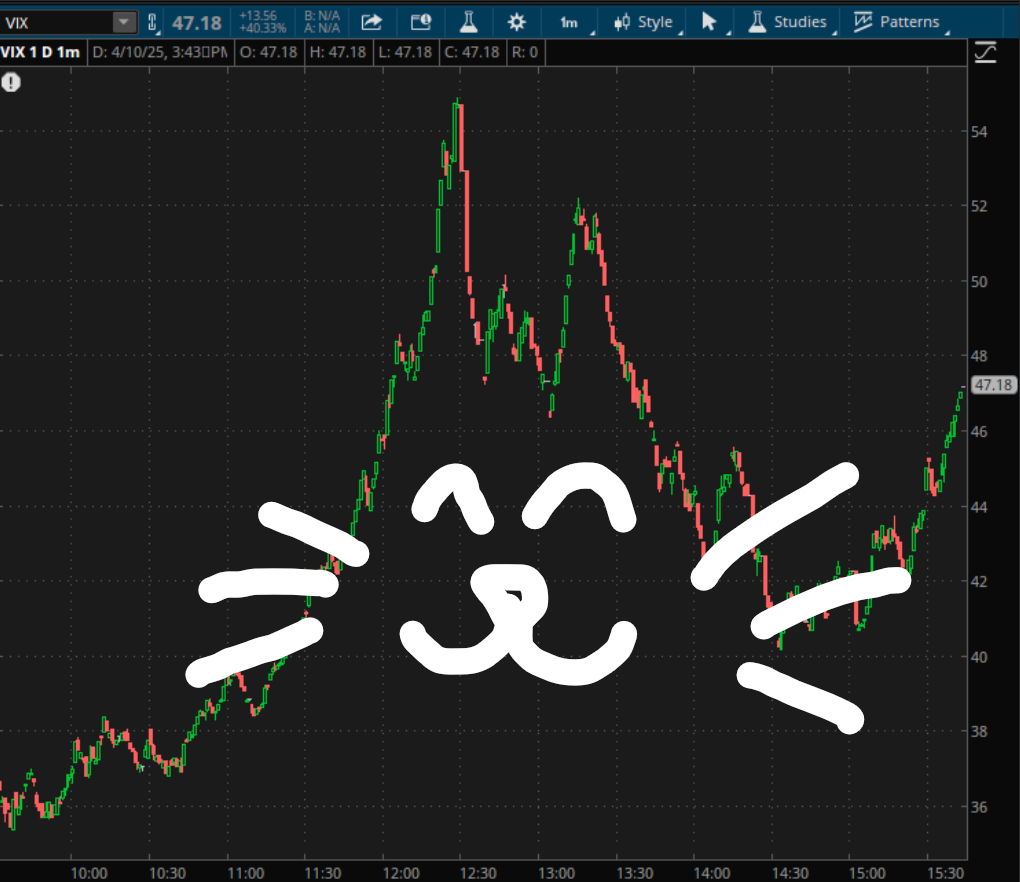This screenshot has height=882, width=1020.
Task: Click the 15:30 time axis label
Action: [x=945, y=873]
